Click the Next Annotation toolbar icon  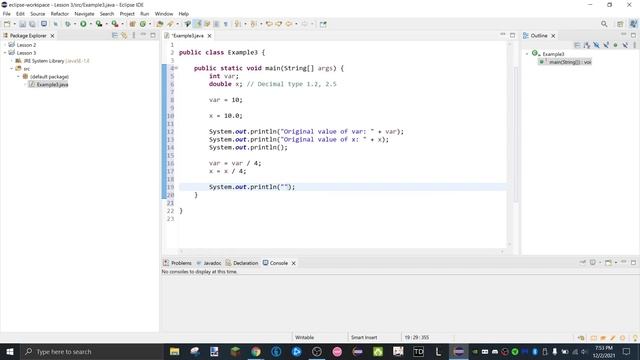238,24
